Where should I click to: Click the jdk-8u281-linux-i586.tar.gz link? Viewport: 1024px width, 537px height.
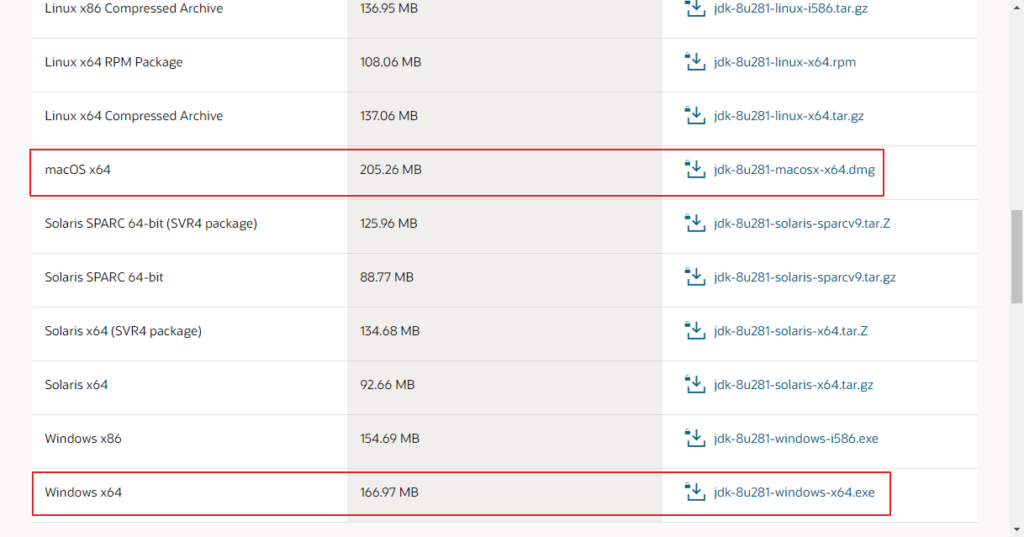point(791,8)
